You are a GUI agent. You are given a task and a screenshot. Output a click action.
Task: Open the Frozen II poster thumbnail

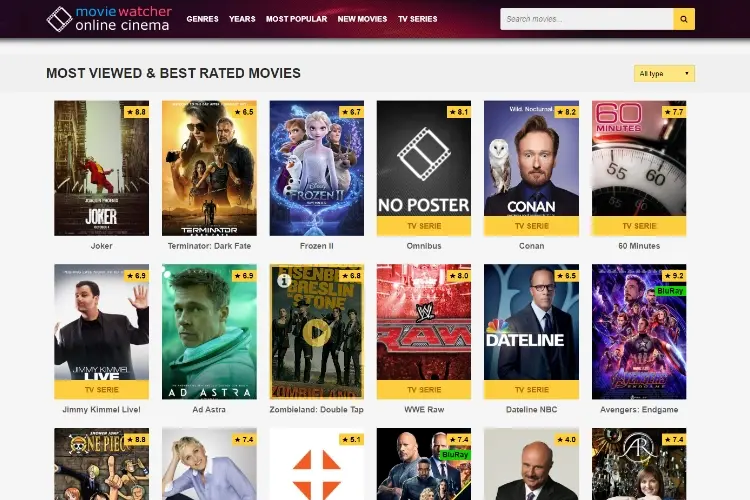(317, 168)
